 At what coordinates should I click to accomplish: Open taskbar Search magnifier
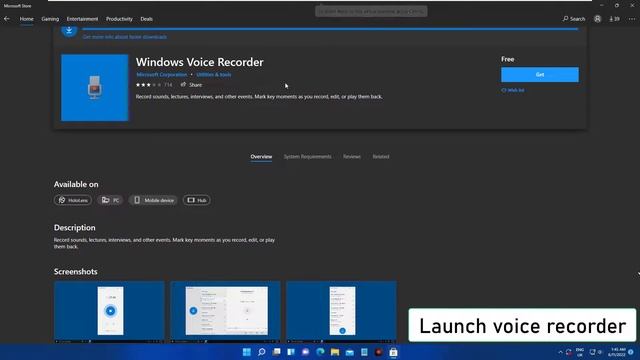click(262, 352)
